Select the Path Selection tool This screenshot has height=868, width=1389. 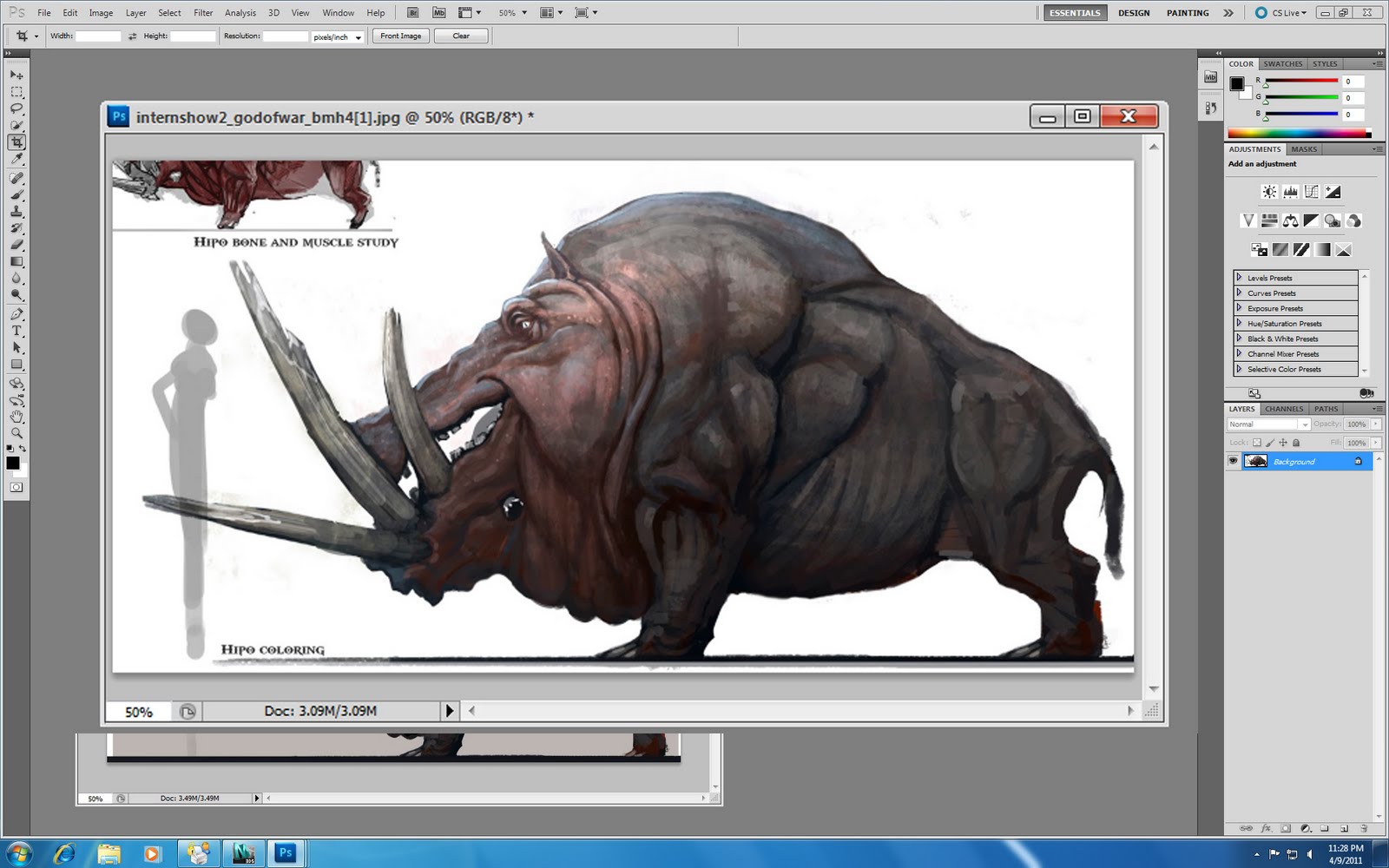click(16, 347)
